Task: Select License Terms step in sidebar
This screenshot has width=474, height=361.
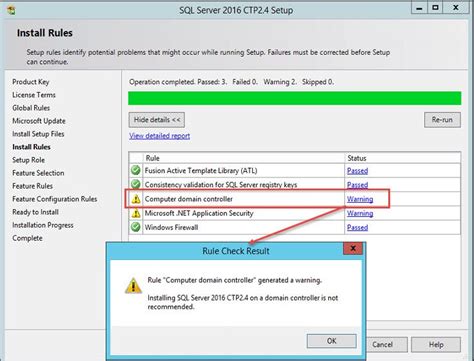Action: [x=34, y=95]
